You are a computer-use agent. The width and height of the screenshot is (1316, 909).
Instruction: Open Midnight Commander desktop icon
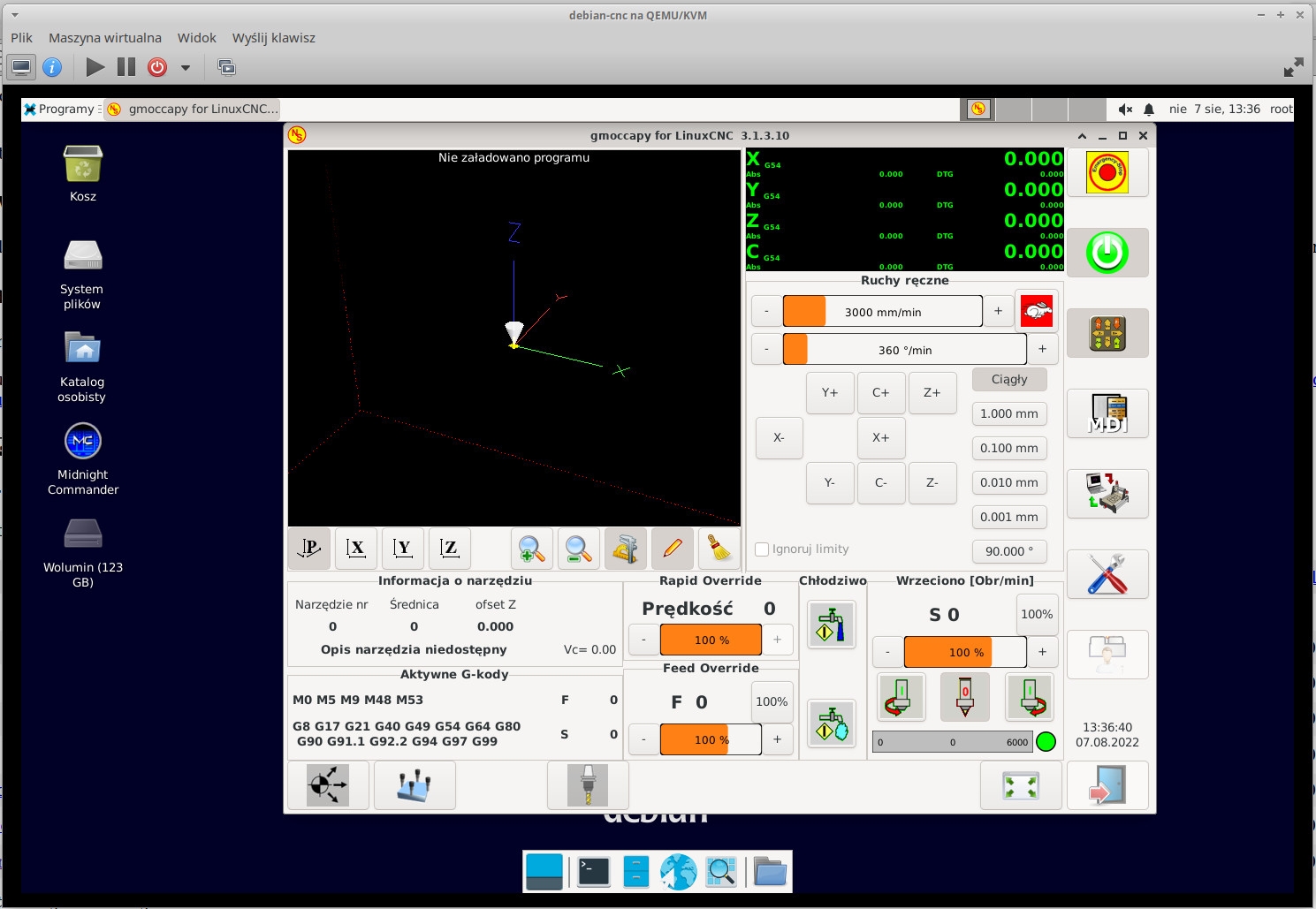tap(83, 459)
